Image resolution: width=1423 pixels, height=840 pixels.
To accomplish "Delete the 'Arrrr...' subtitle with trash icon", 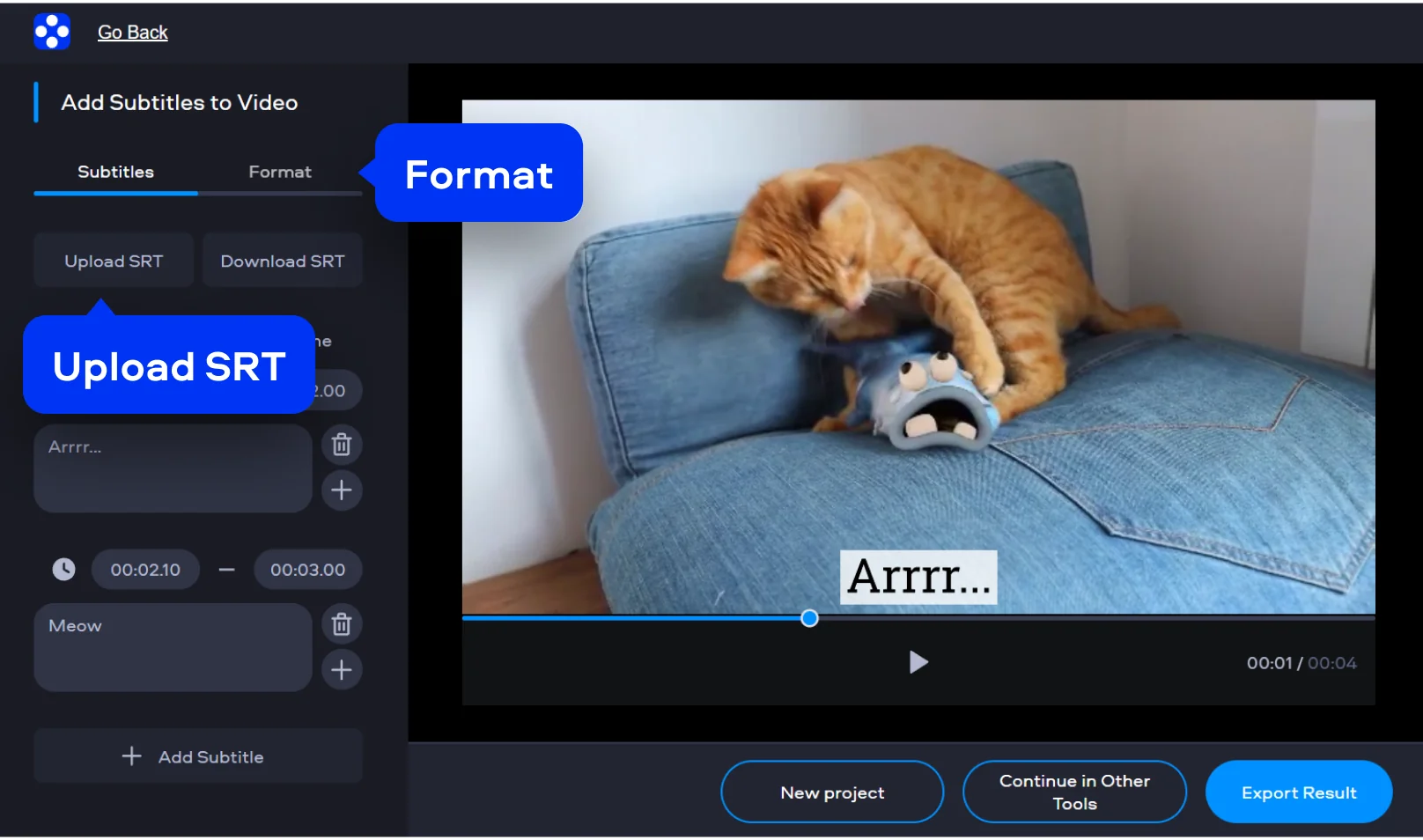I will point(342,445).
